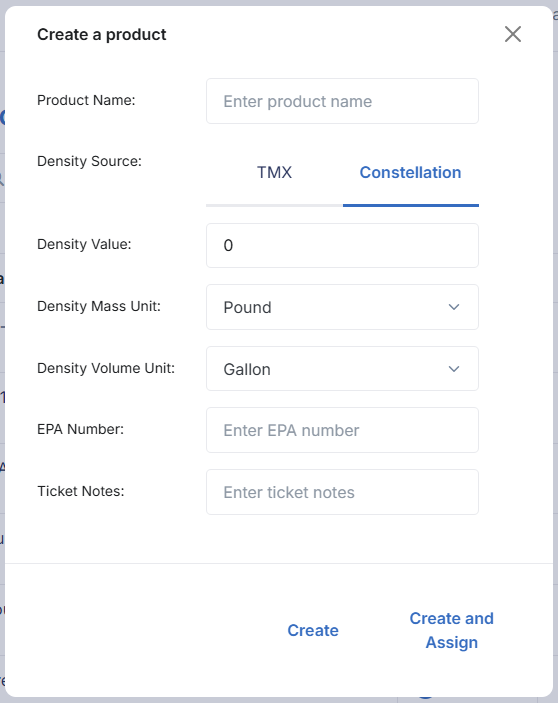Select the Constellation density source tab
The width and height of the screenshot is (558, 703).
pos(411,173)
